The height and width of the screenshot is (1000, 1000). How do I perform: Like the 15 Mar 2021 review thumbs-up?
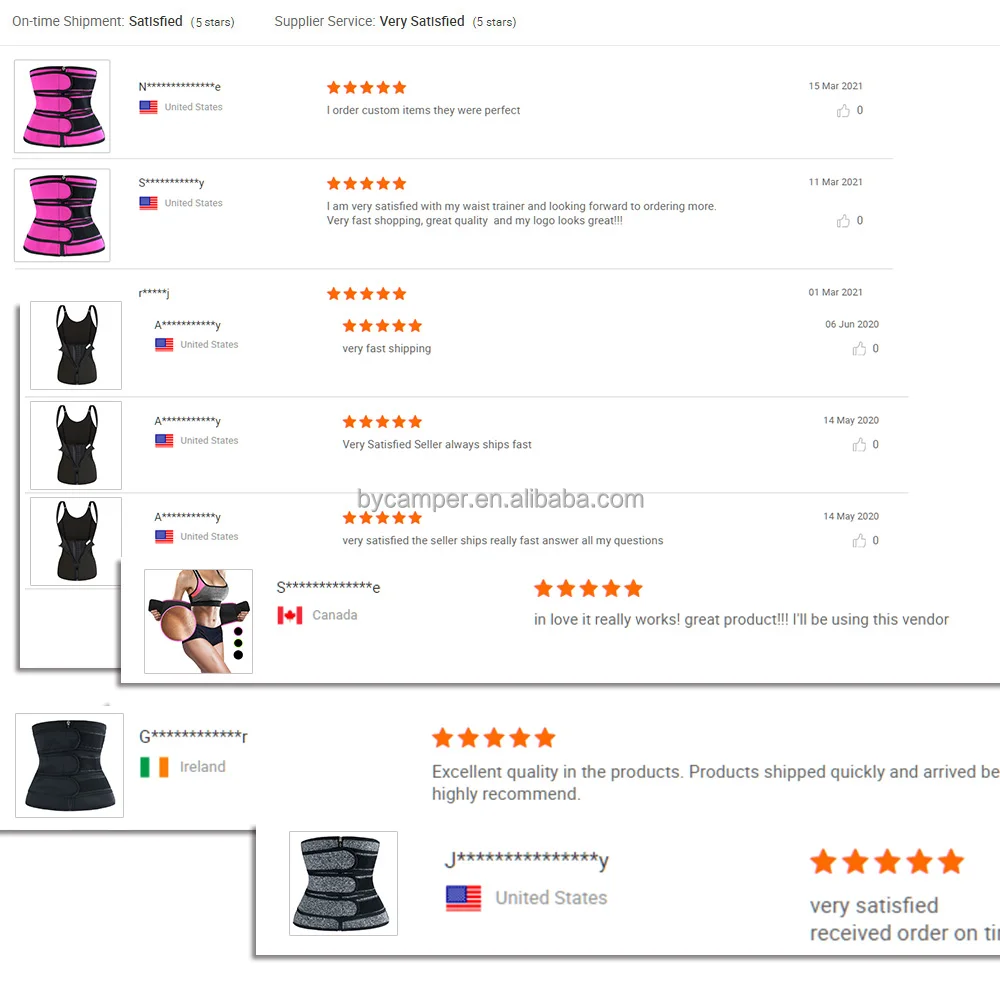tap(843, 111)
